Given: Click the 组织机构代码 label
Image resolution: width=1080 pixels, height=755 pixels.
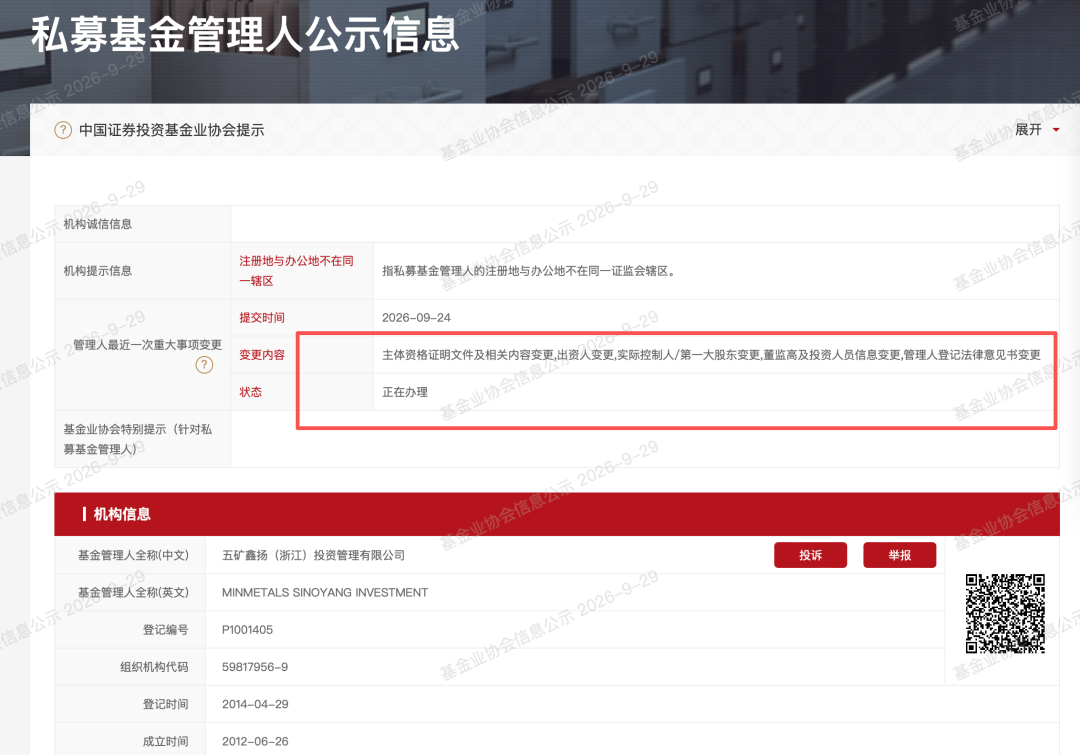Looking at the screenshot, I should [x=154, y=667].
